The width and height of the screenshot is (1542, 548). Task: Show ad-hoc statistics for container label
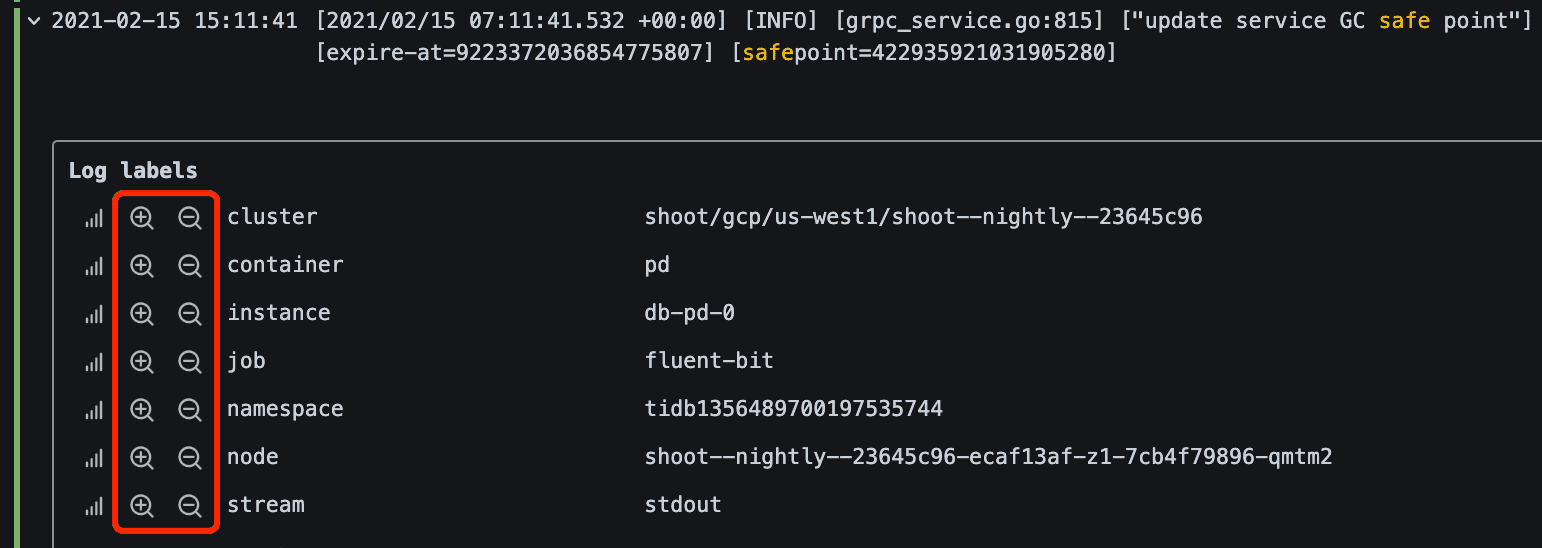click(x=94, y=267)
